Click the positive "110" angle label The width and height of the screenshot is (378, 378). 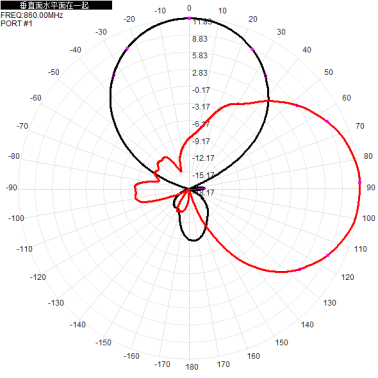[x=360, y=249]
